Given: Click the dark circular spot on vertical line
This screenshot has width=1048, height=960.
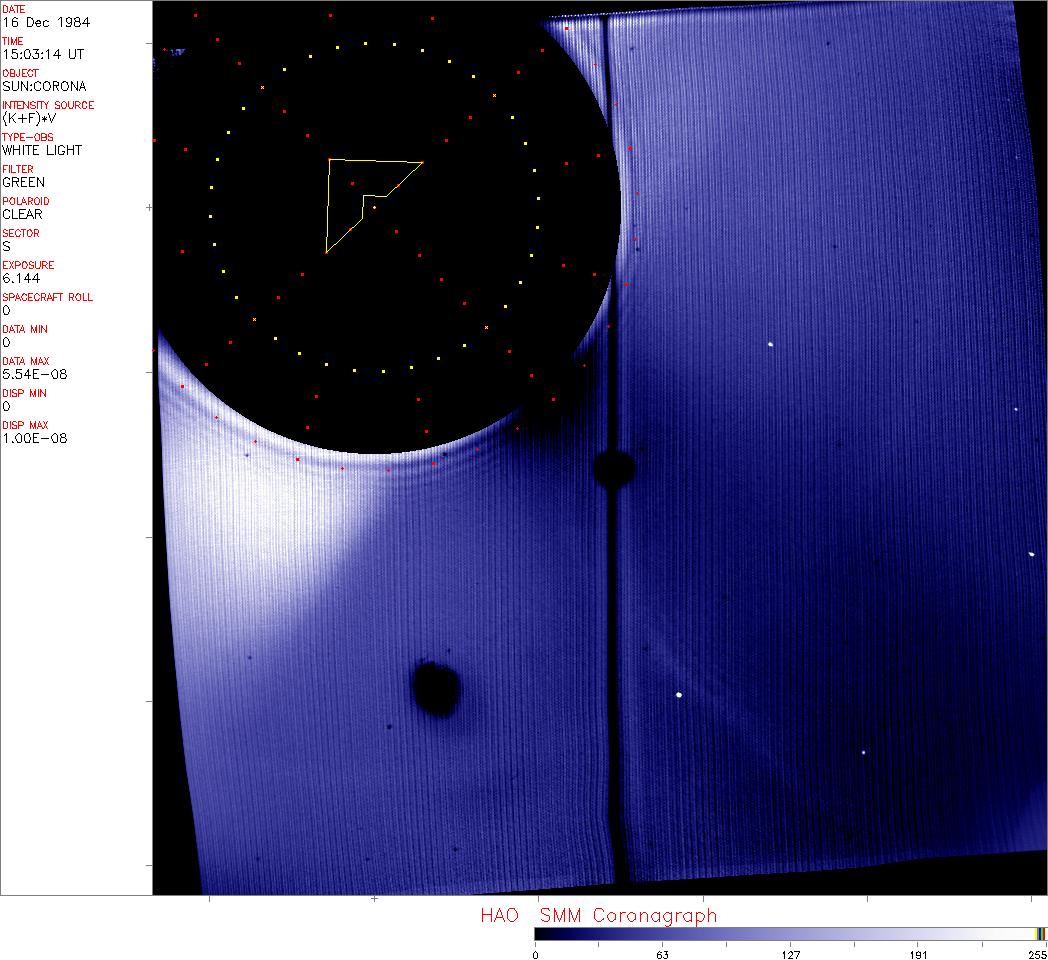Looking at the screenshot, I should pyautogui.click(x=613, y=467).
